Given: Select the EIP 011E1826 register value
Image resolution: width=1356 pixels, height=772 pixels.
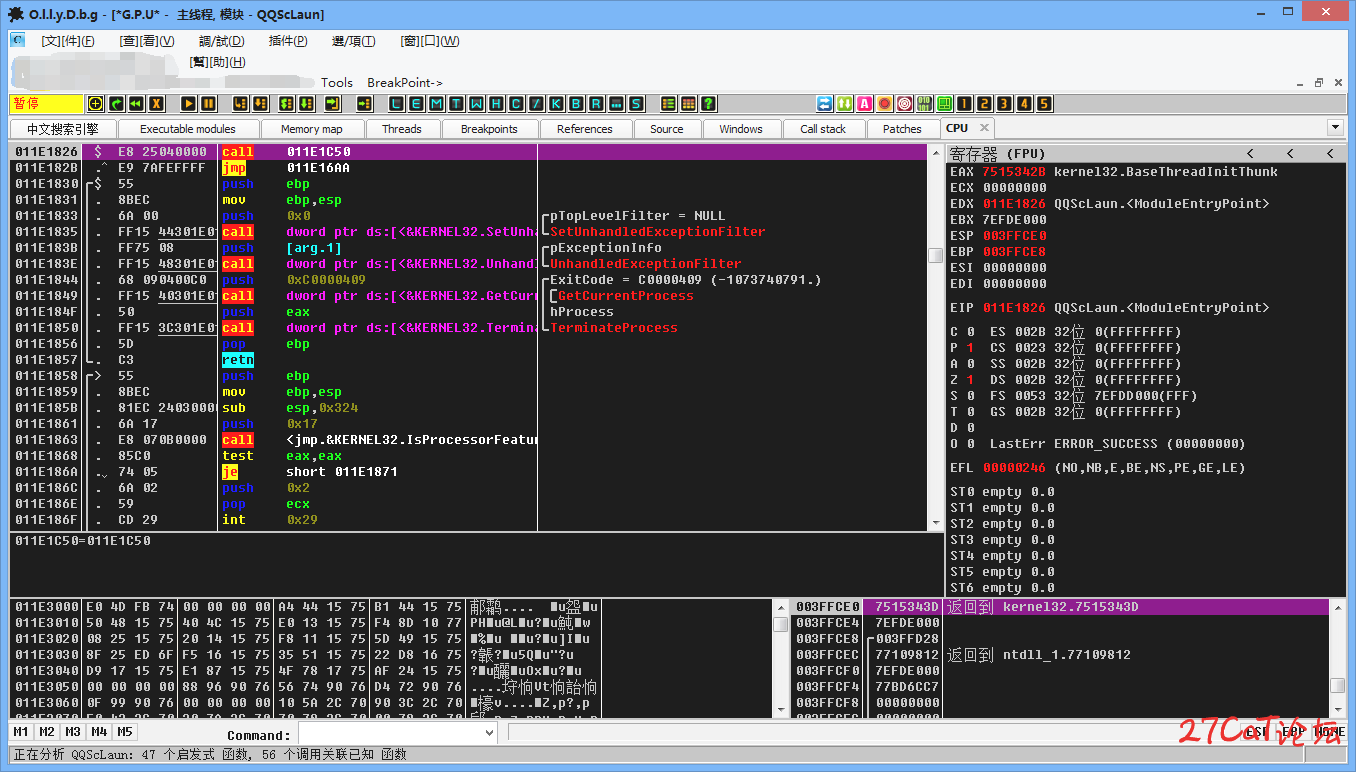Looking at the screenshot, I should tap(1014, 308).
